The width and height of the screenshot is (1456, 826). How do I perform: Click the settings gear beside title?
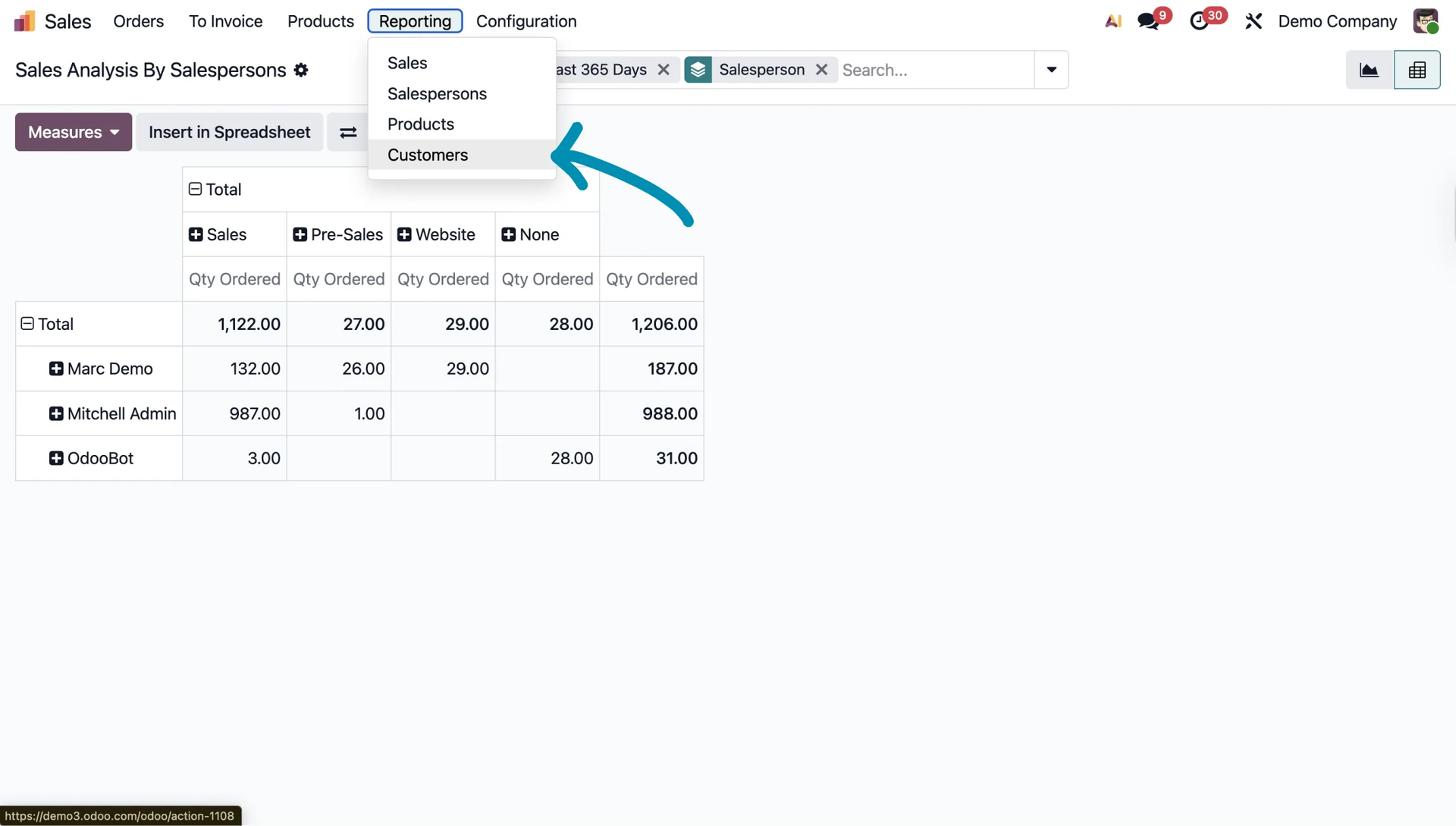point(301,70)
